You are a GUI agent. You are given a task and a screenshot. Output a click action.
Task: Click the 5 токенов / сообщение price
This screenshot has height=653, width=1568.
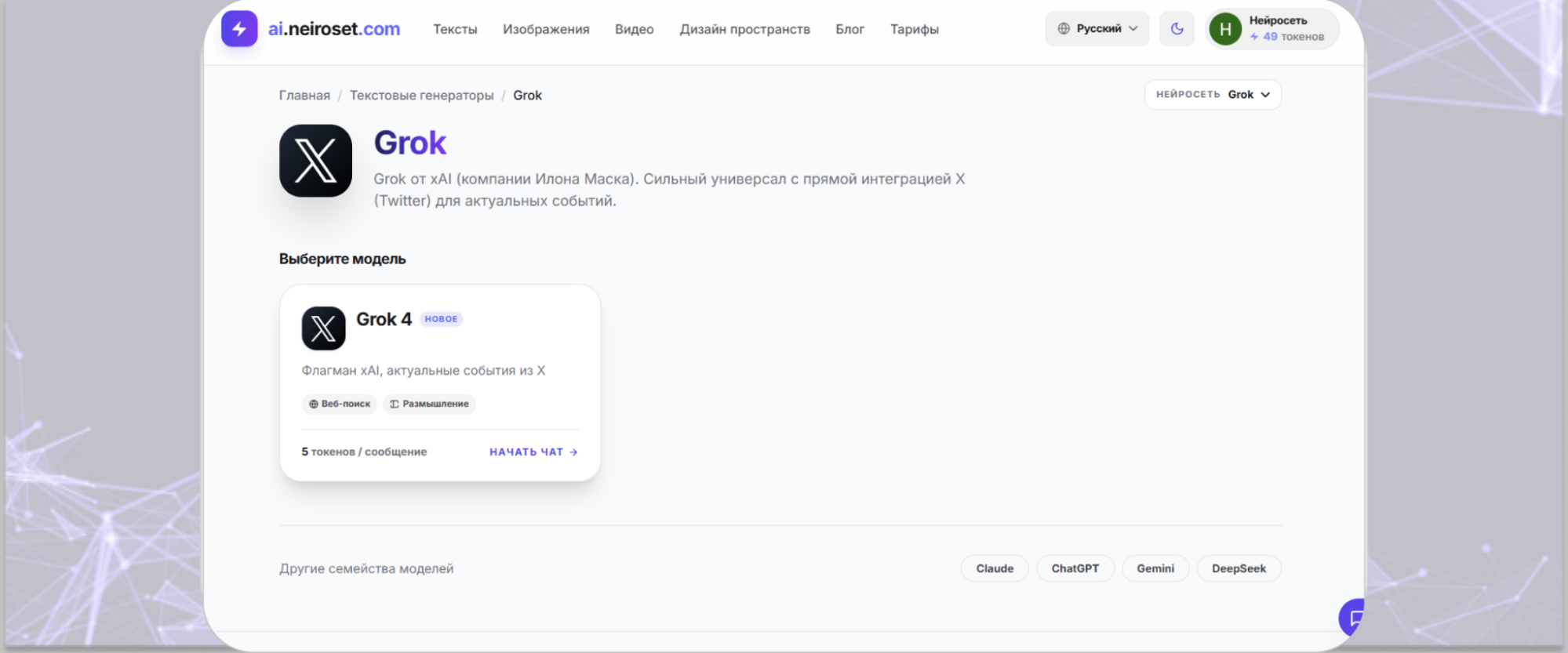coord(364,452)
